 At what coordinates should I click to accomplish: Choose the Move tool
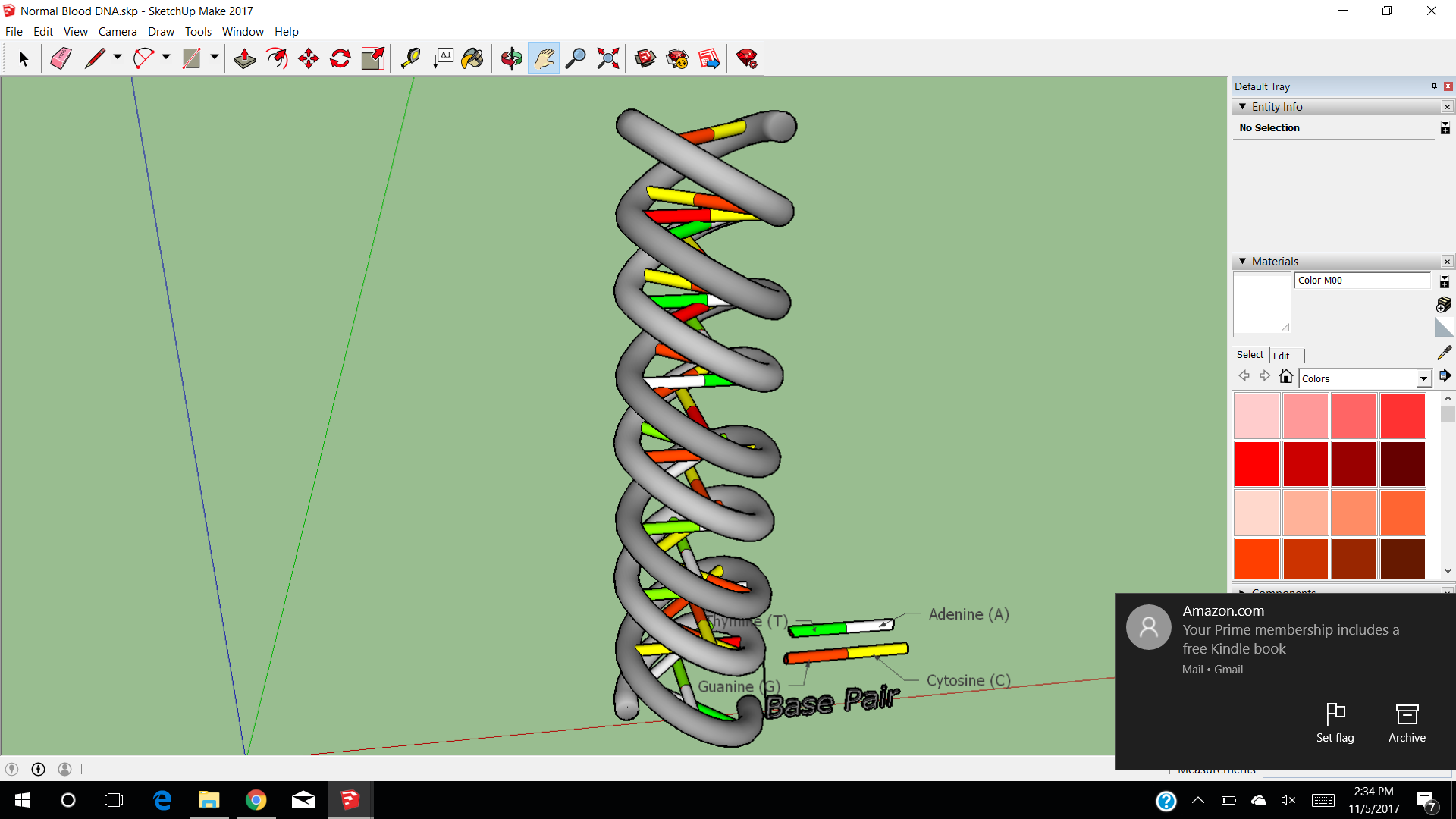pos(309,58)
